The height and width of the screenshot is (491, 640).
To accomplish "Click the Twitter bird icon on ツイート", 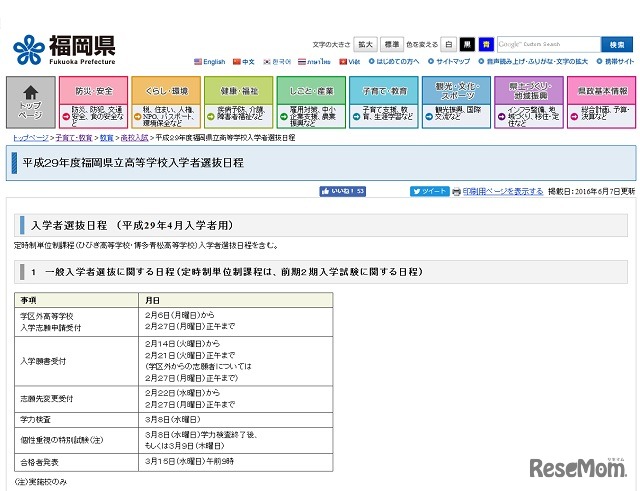I will point(417,191).
